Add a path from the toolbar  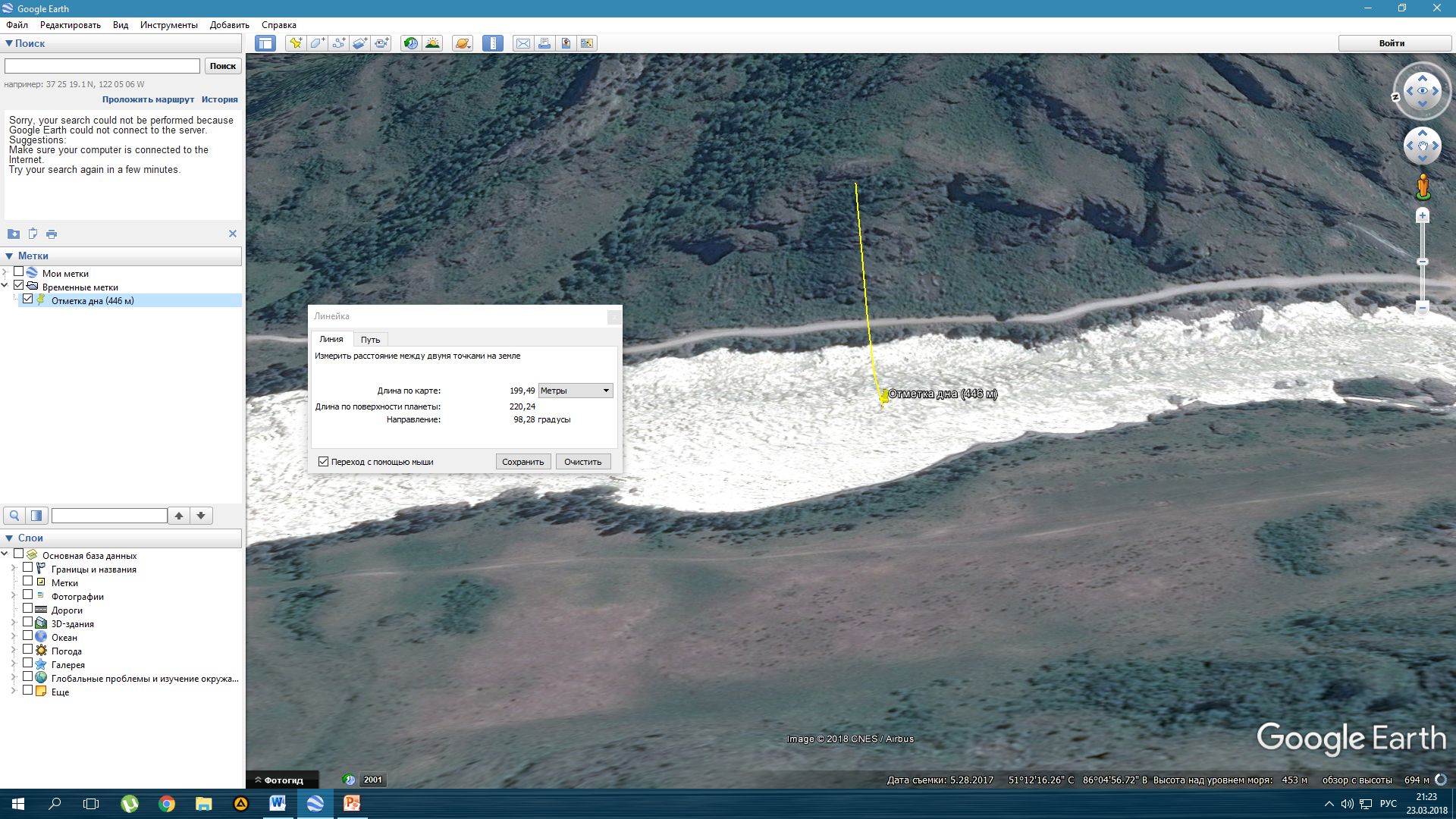click(x=338, y=43)
